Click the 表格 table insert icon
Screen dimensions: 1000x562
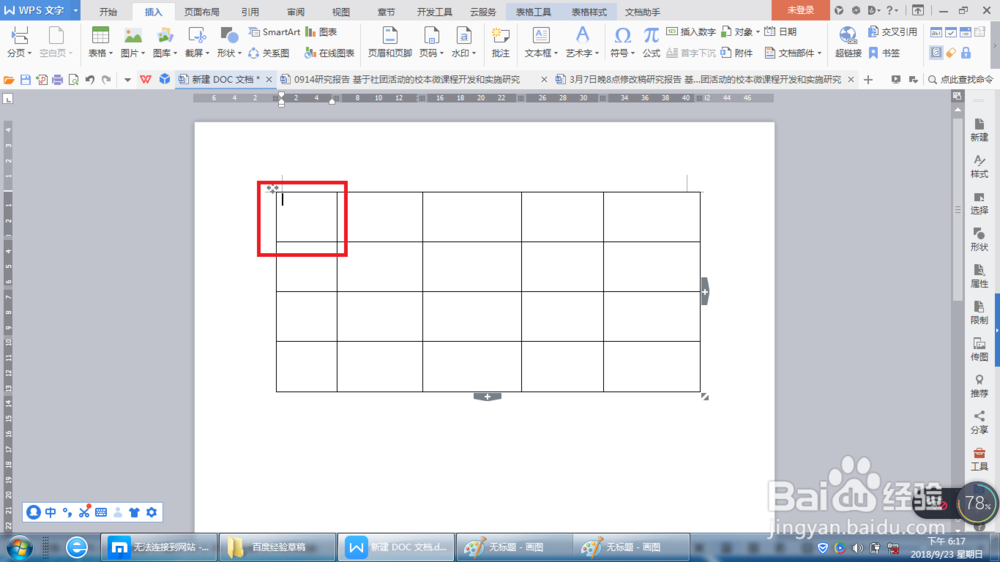[100, 36]
